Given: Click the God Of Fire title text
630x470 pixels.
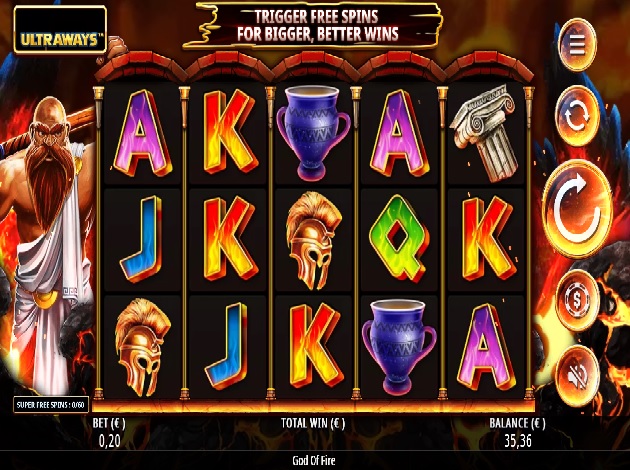Looking at the screenshot, I should click(314, 460).
